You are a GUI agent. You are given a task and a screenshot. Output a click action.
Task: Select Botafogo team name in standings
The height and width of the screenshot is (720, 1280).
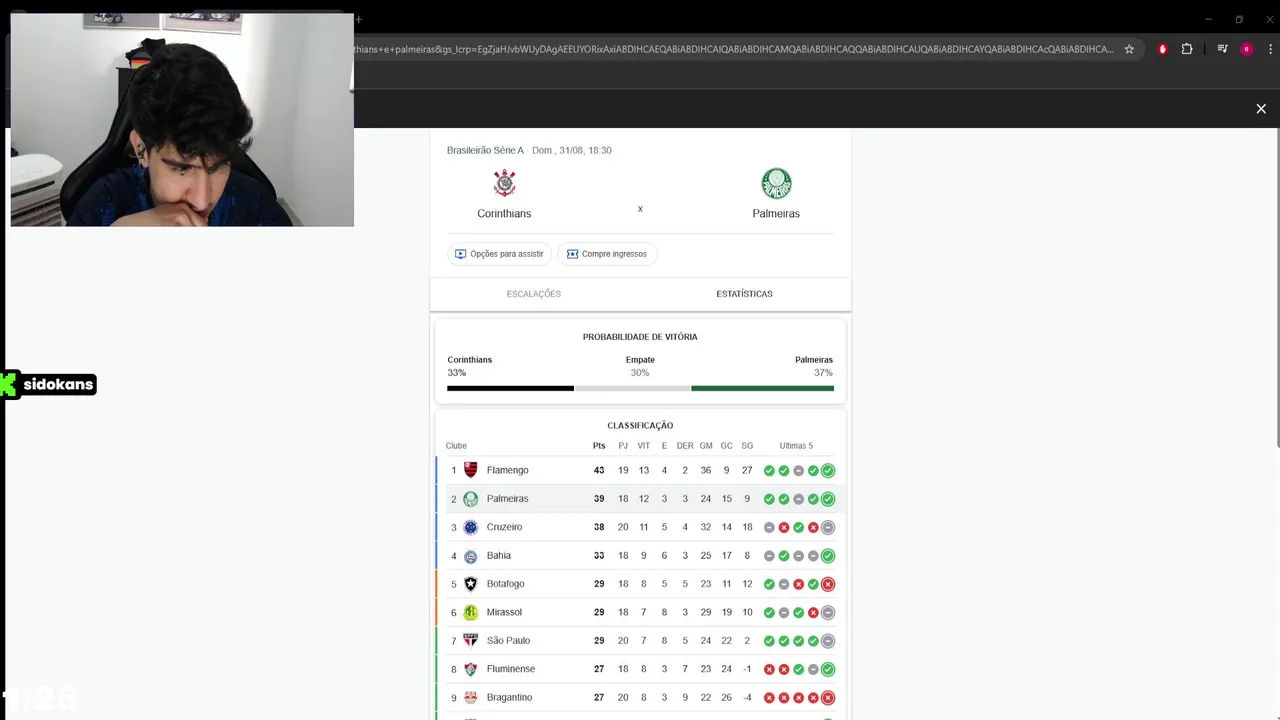506,584
